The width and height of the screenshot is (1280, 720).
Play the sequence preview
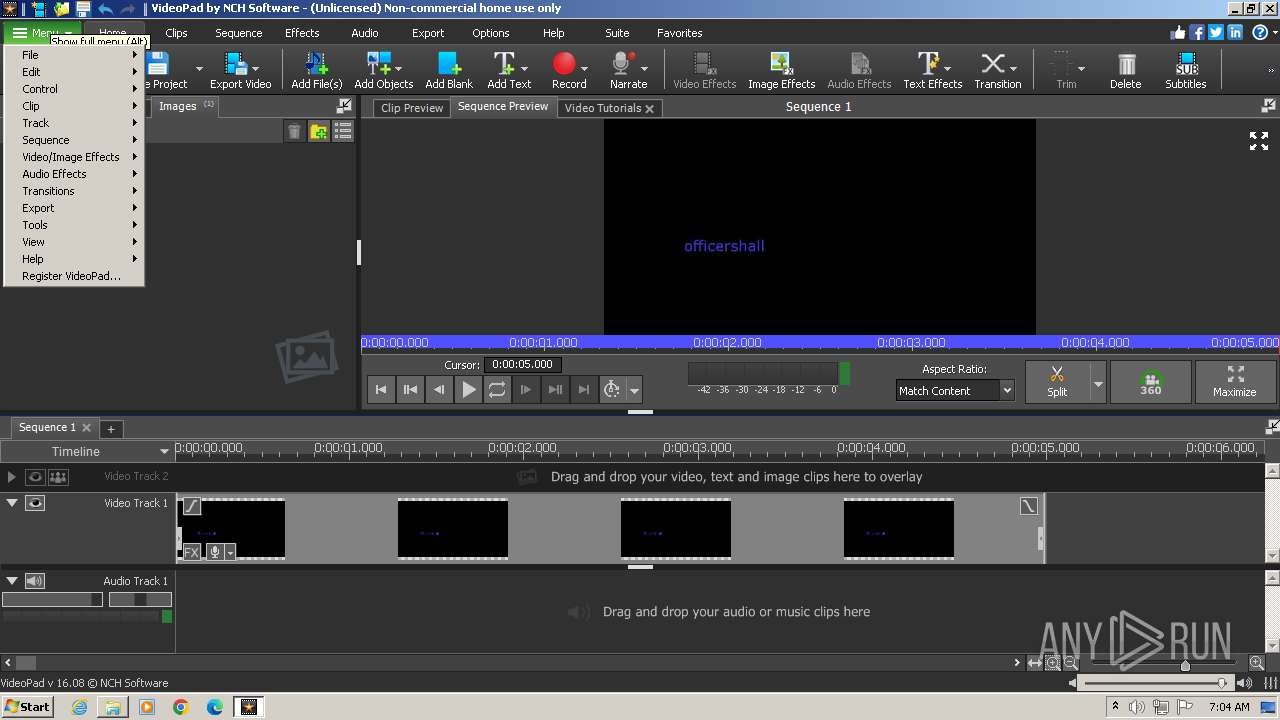pos(468,390)
